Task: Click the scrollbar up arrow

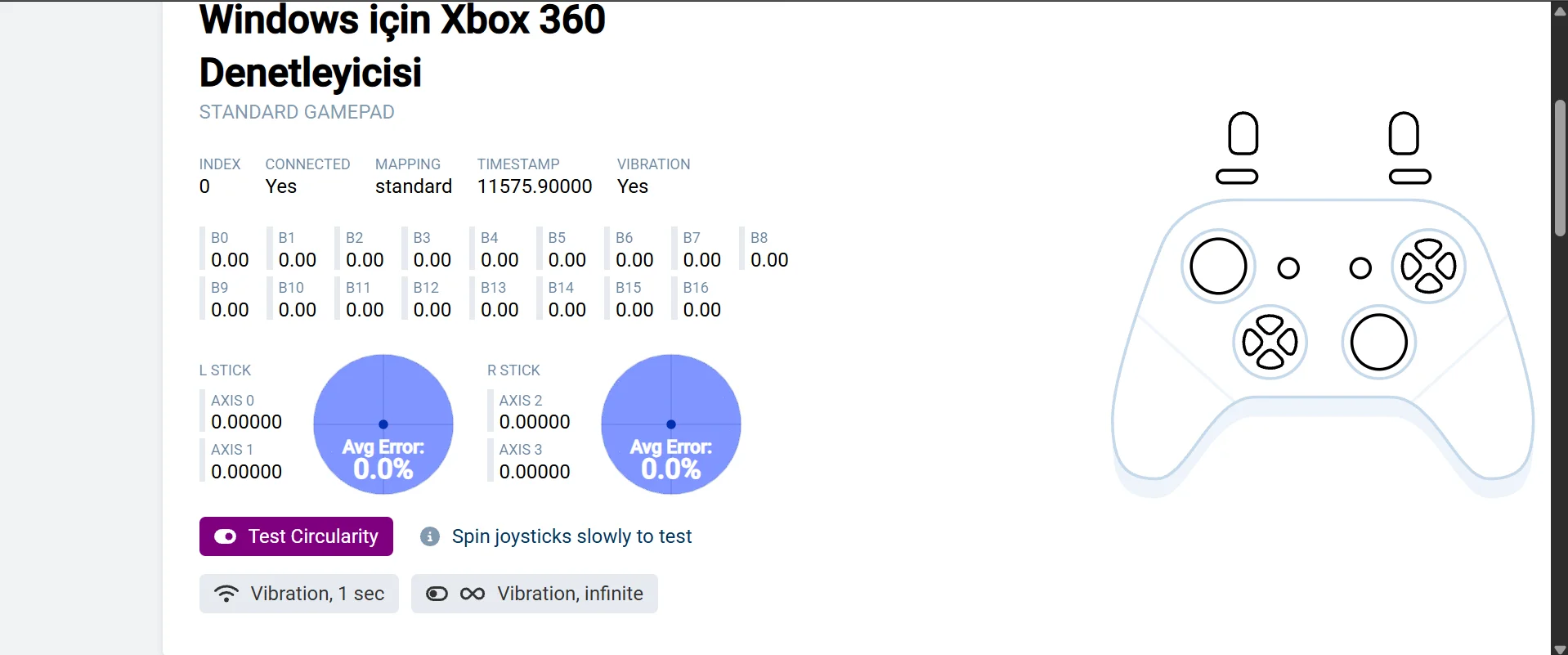Action: [x=1560, y=11]
